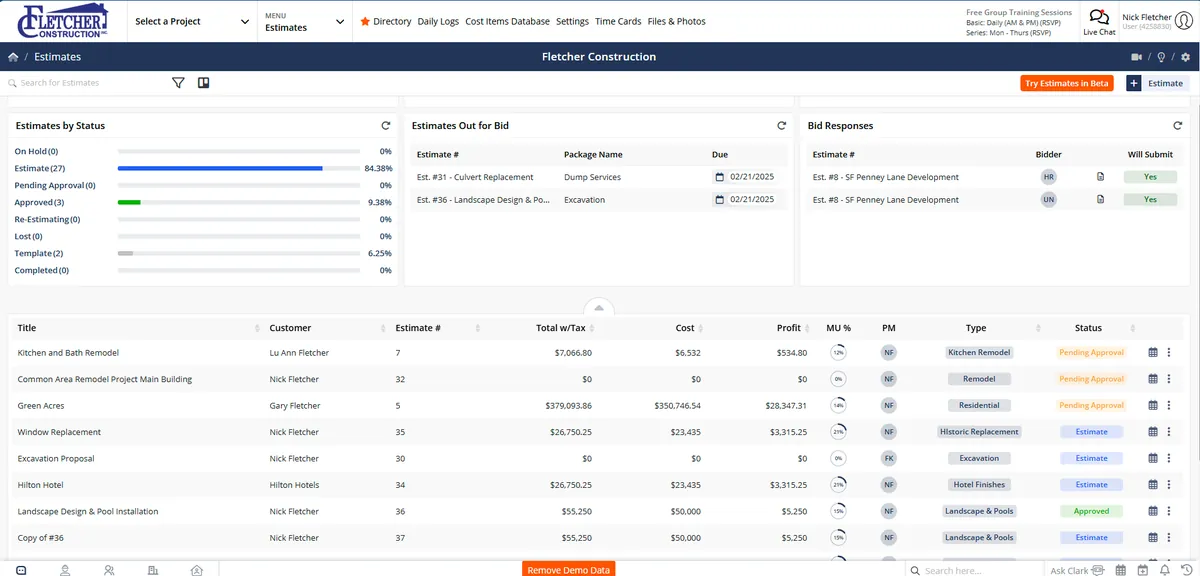Open Files & Photos from top menu

click(676, 21)
